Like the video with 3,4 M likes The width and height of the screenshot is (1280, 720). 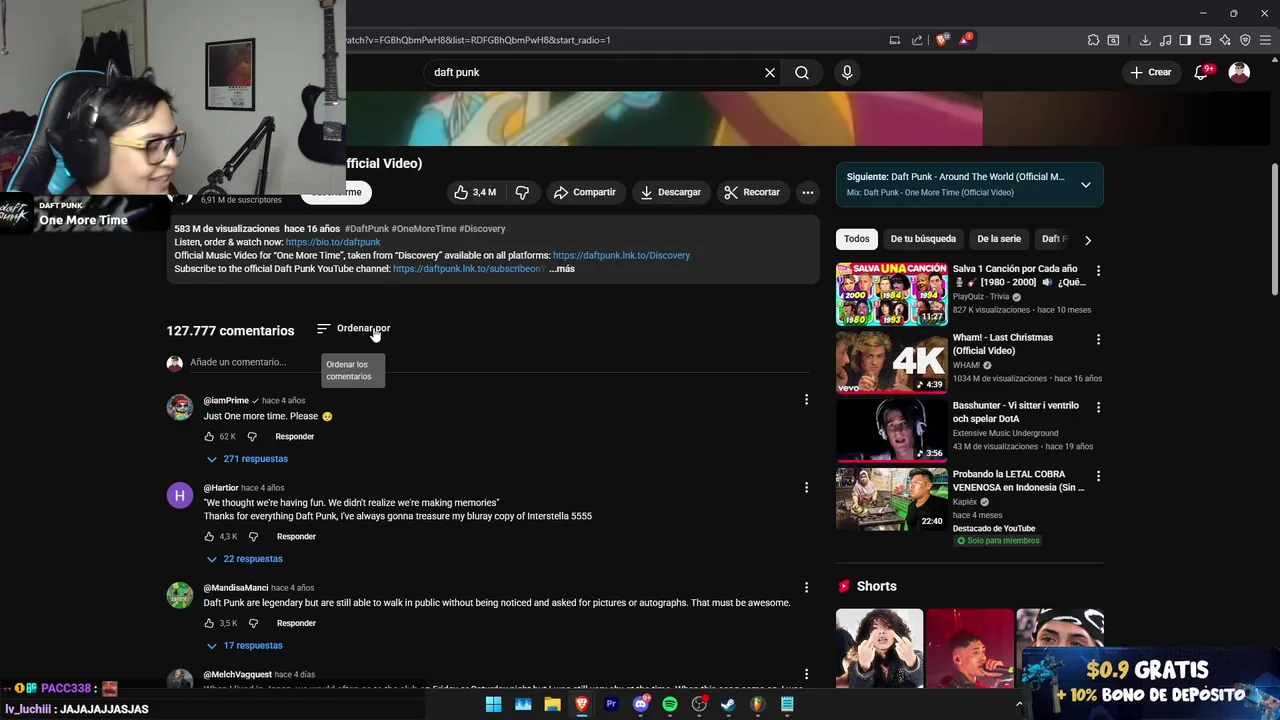click(x=475, y=192)
